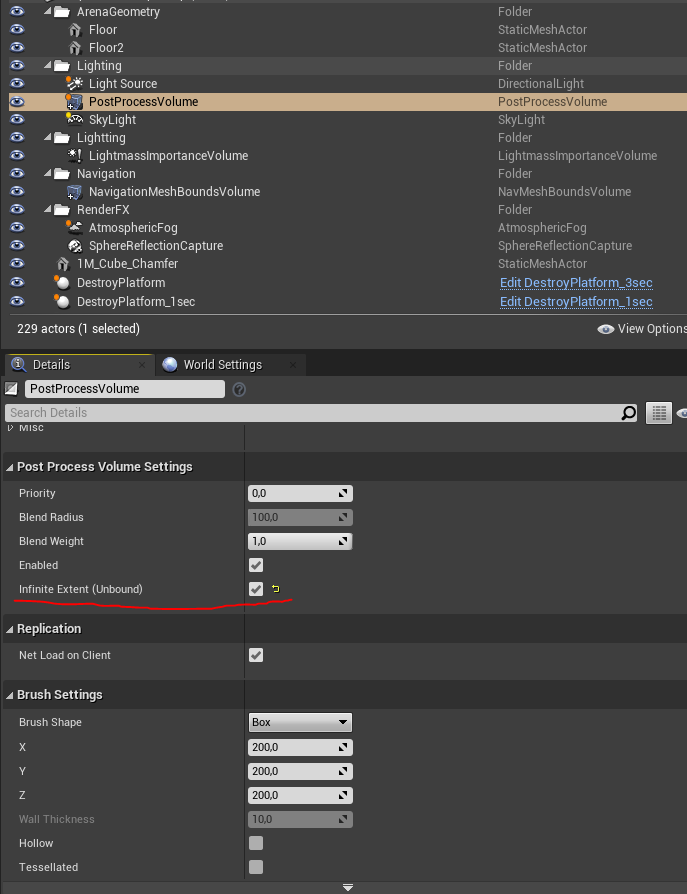
Task: Click the Brush Z size field
Action: [300, 795]
